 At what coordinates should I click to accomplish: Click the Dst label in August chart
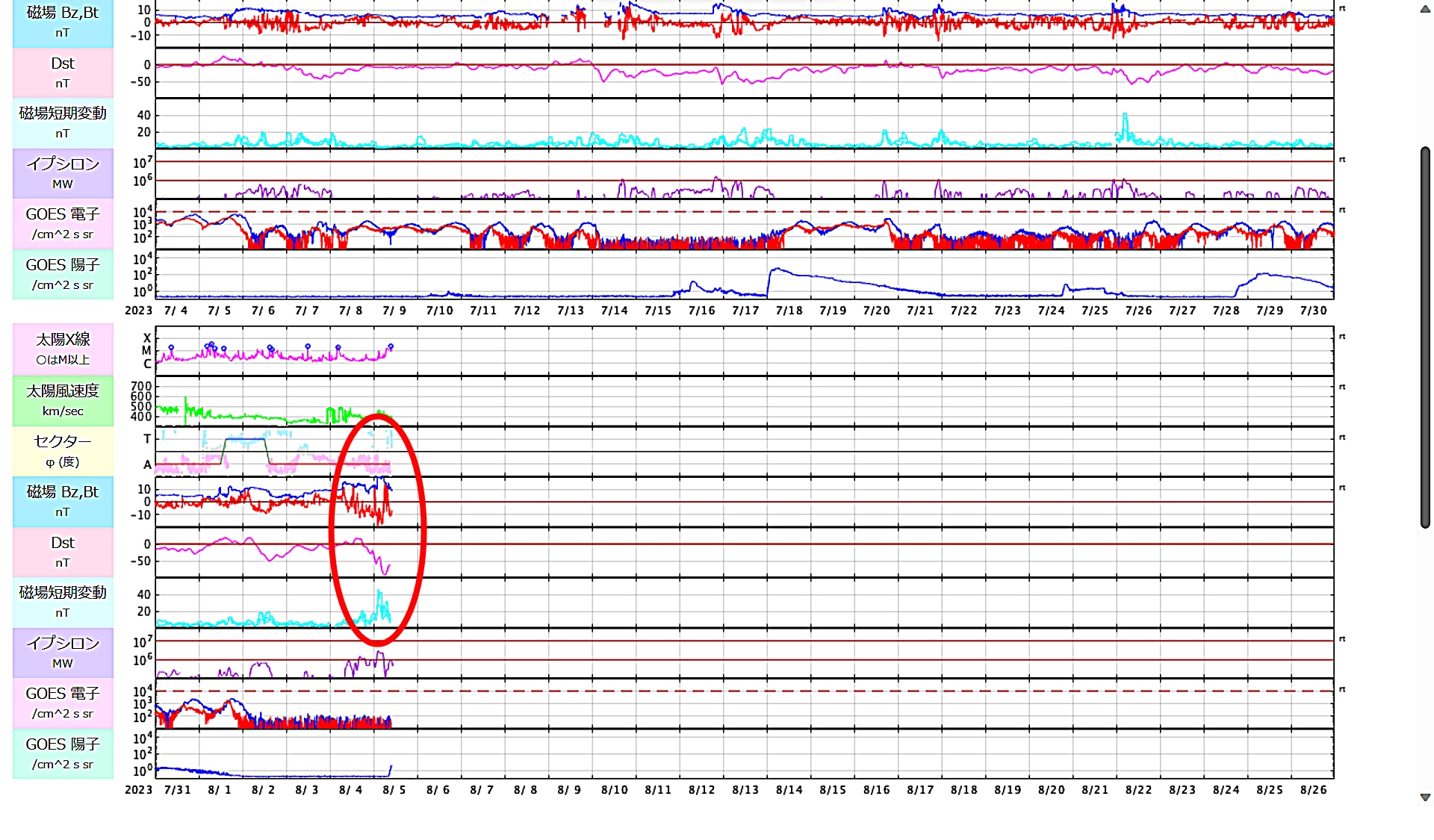[63, 552]
